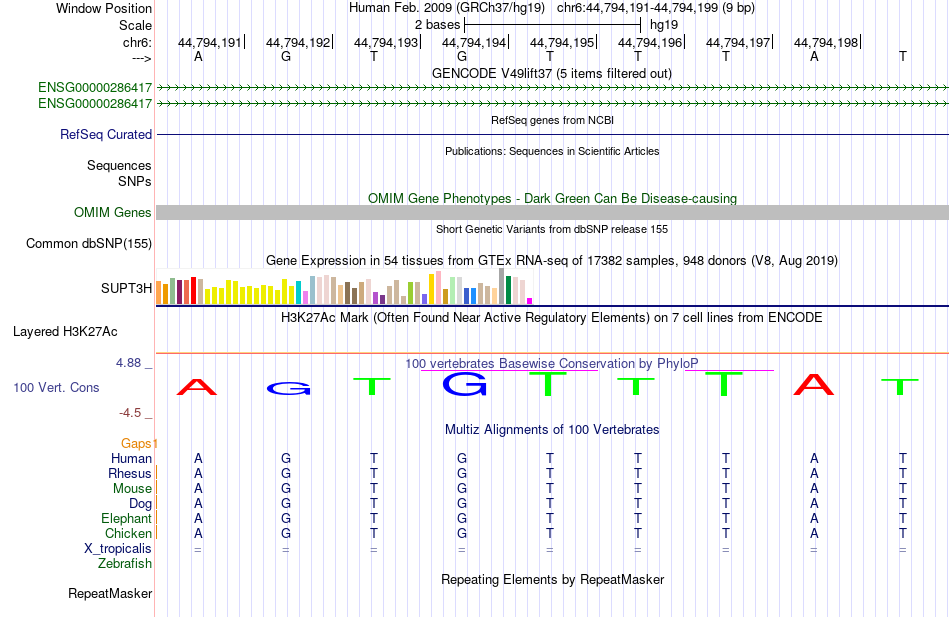Click the Chicken alignment row label
Viewport: 950px width, 617px height.
(x=128, y=533)
